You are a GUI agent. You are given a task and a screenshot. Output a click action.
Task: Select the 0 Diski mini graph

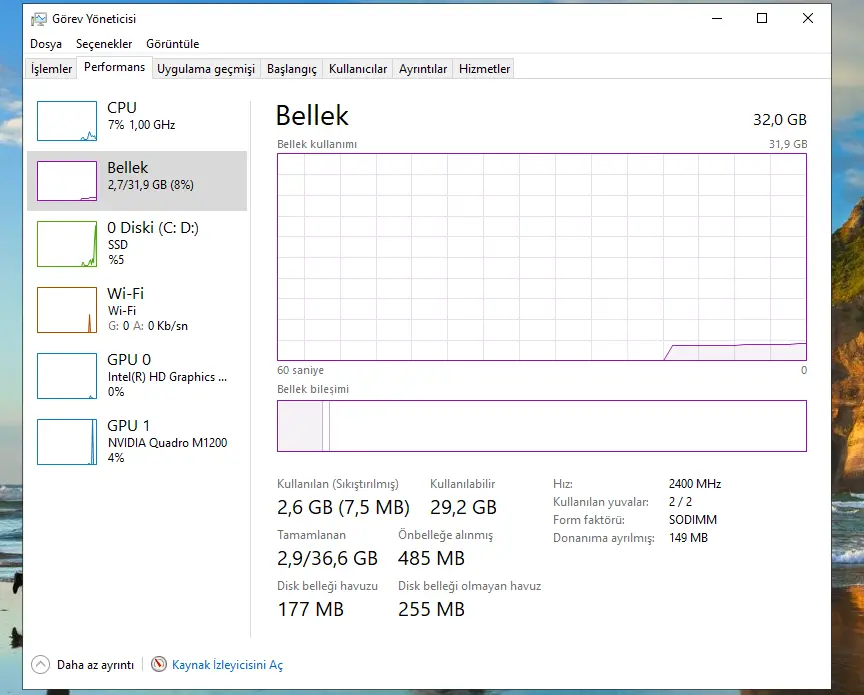(67, 244)
